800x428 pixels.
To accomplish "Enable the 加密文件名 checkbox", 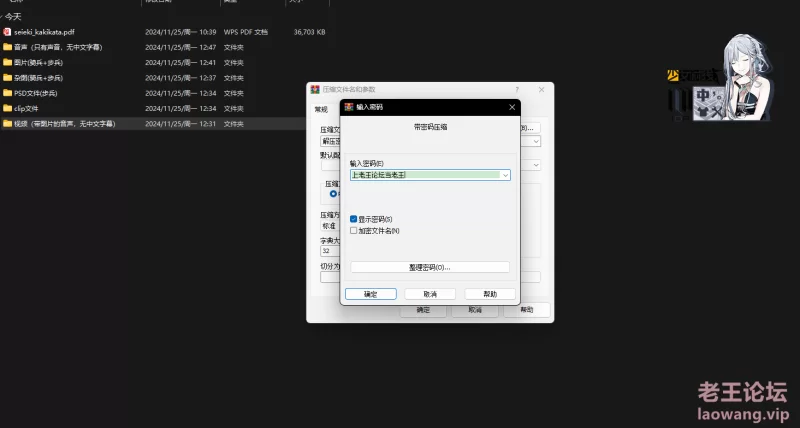I will tap(354, 231).
